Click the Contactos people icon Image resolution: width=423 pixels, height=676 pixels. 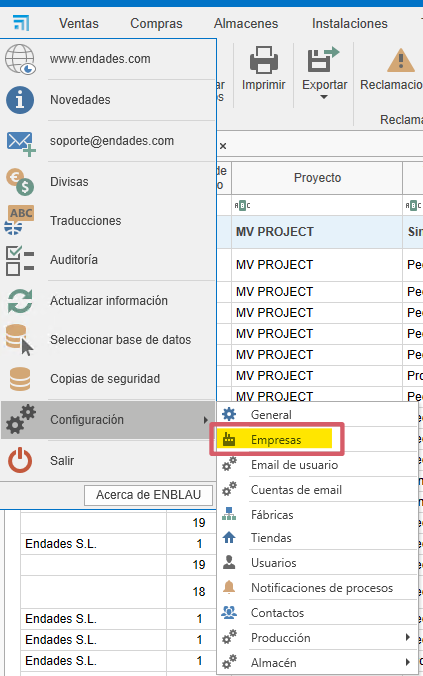[229, 612]
